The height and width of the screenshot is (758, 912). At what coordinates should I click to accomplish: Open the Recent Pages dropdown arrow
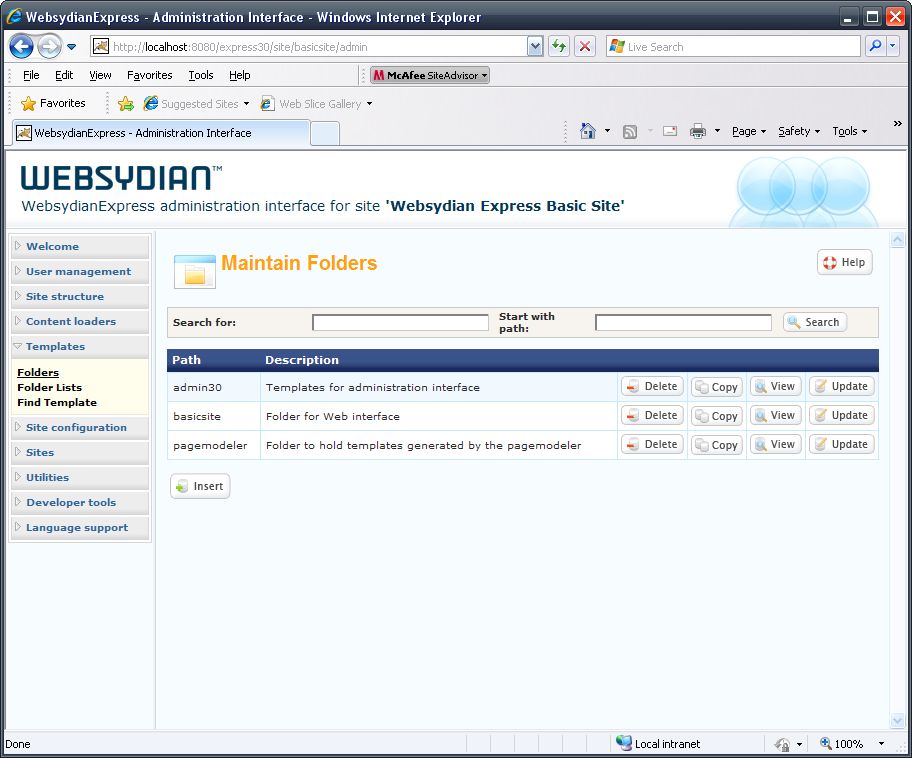pos(71,47)
